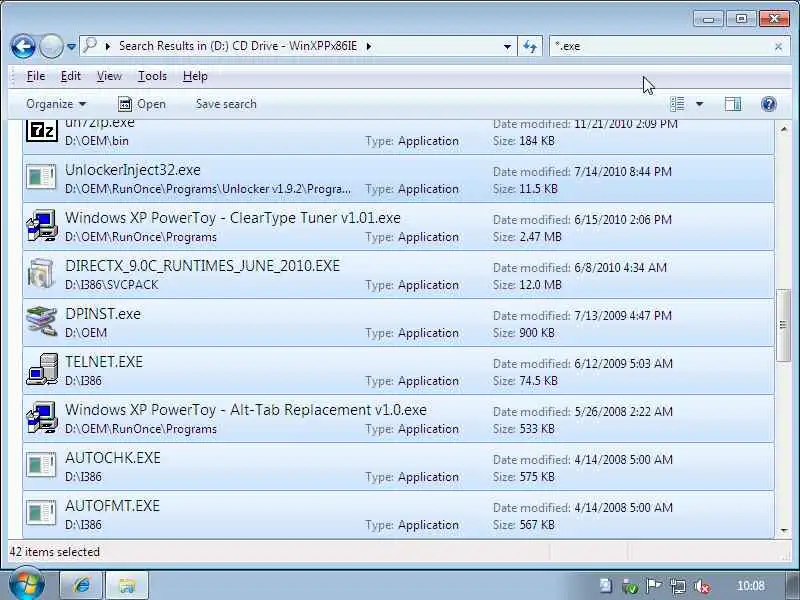Launch Internet Explorer from taskbar
The width and height of the screenshot is (800, 600).
pyautogui.click(x=81, y=585)
